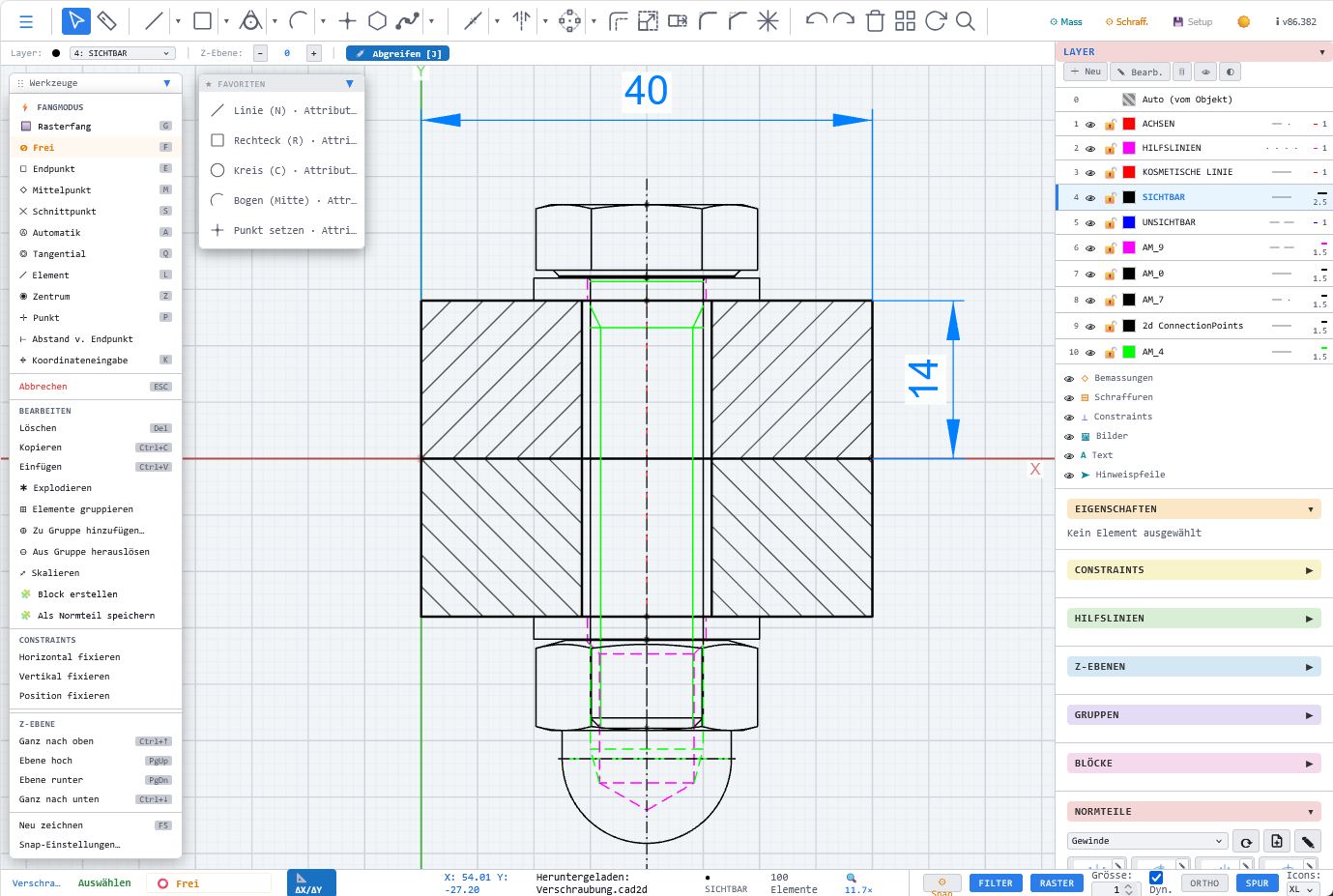Click the offset tool icon
This screenshot has width=1333, height=896.
click(x=619, y=20)
